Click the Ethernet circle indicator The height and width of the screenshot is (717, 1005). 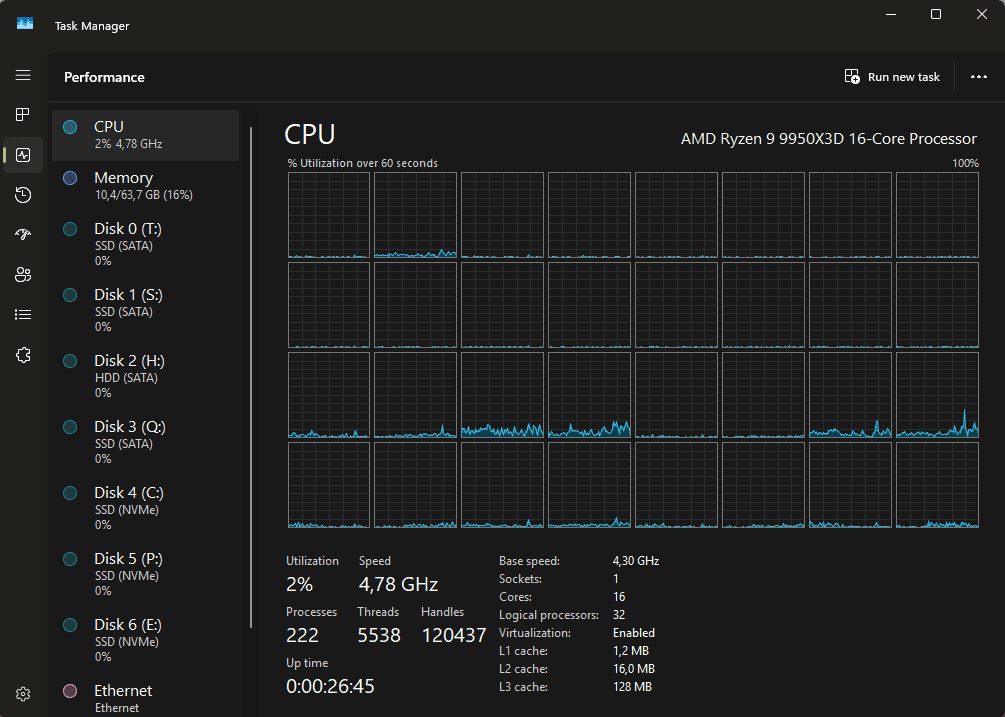coord(71,691)
